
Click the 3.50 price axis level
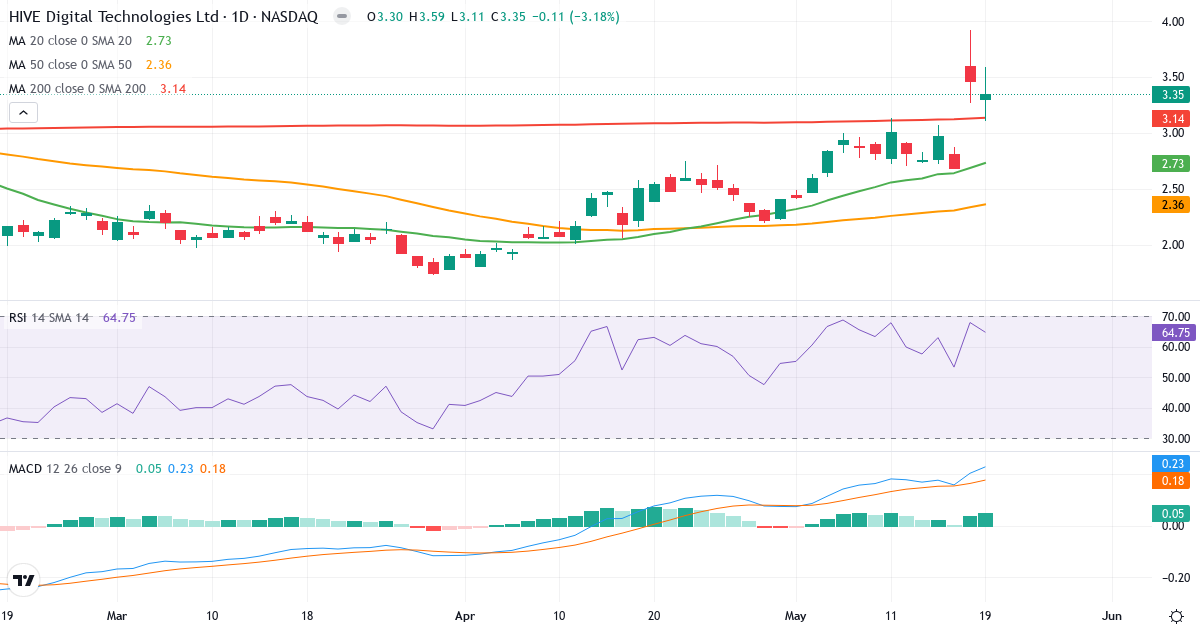[x=1173, y=77]
